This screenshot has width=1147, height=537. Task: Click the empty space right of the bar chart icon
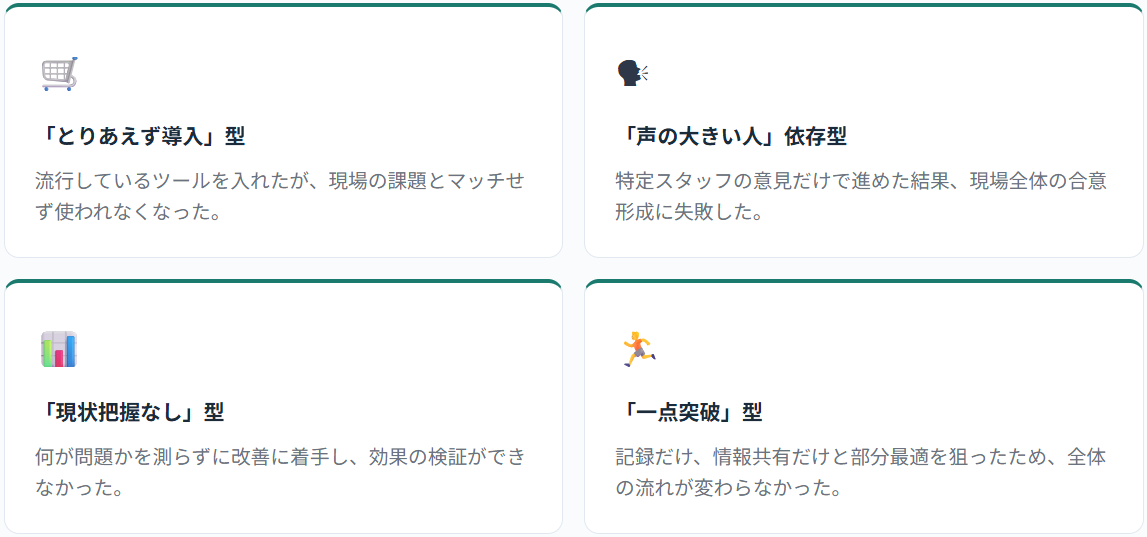click(300, 349)
